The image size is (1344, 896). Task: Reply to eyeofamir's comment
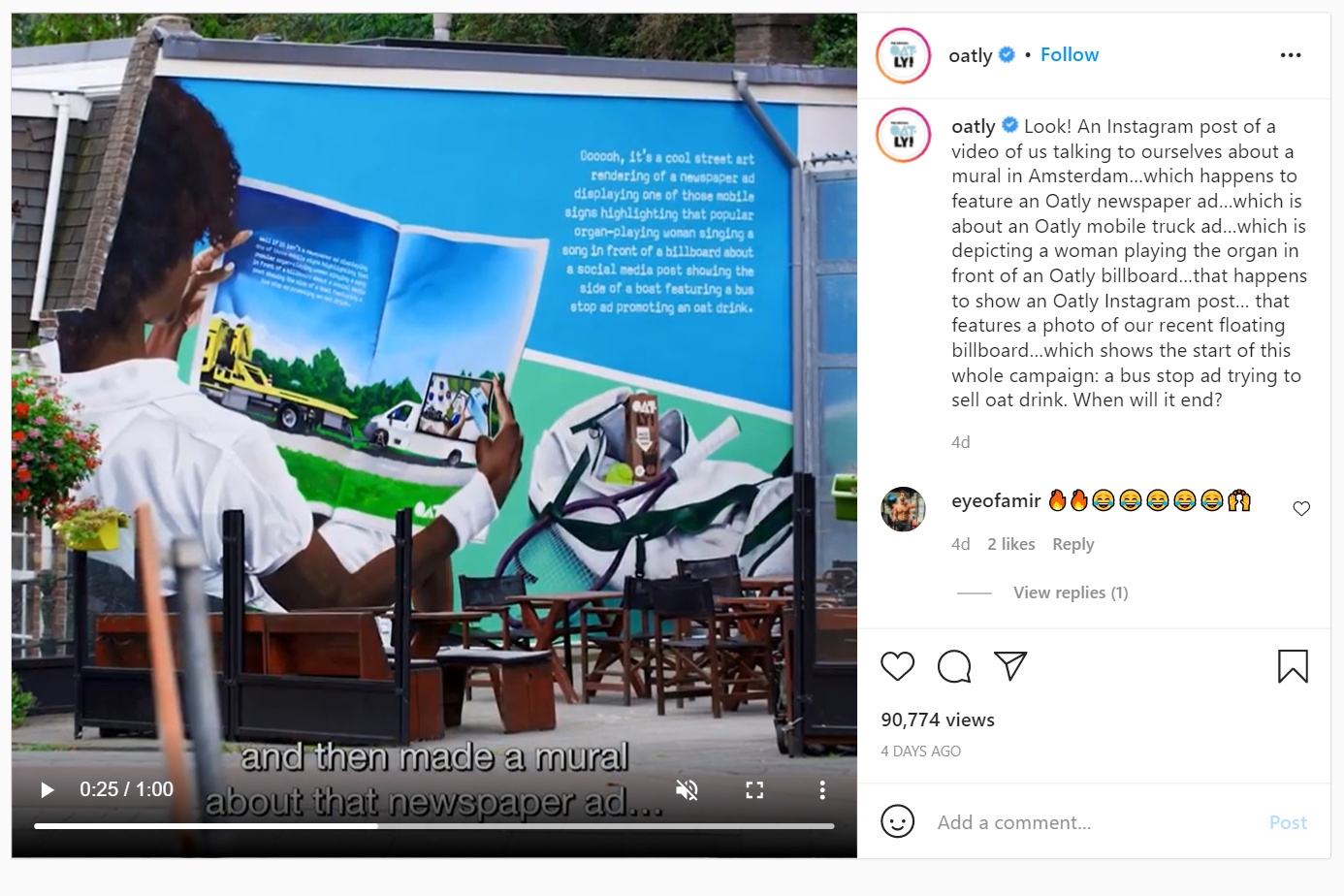(1072, 544)
